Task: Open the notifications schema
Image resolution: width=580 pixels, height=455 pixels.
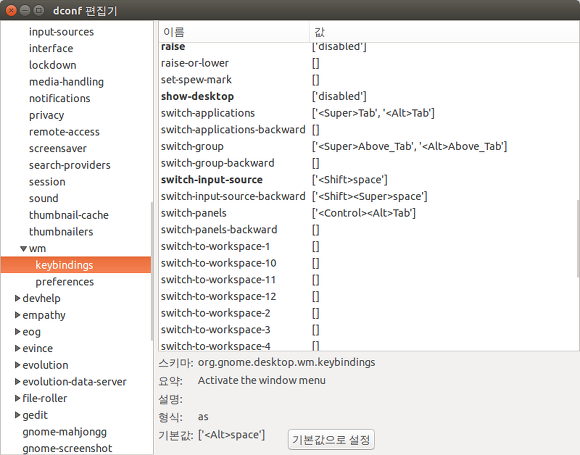Action: point(60,98)
